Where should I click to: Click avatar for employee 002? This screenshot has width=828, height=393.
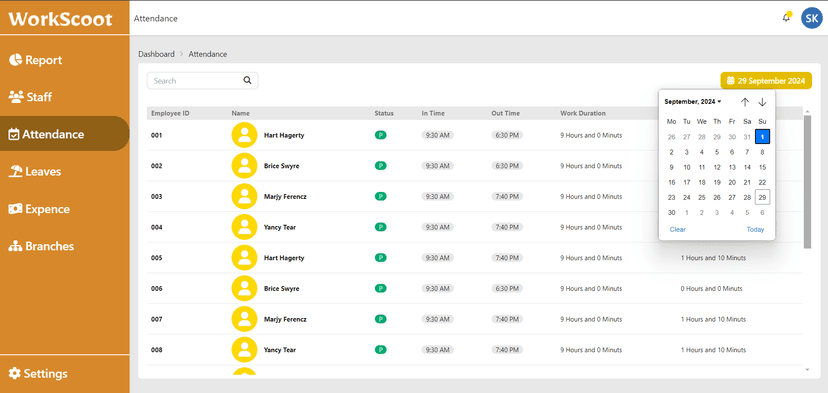pyautogui.click(x=244, y=166)
